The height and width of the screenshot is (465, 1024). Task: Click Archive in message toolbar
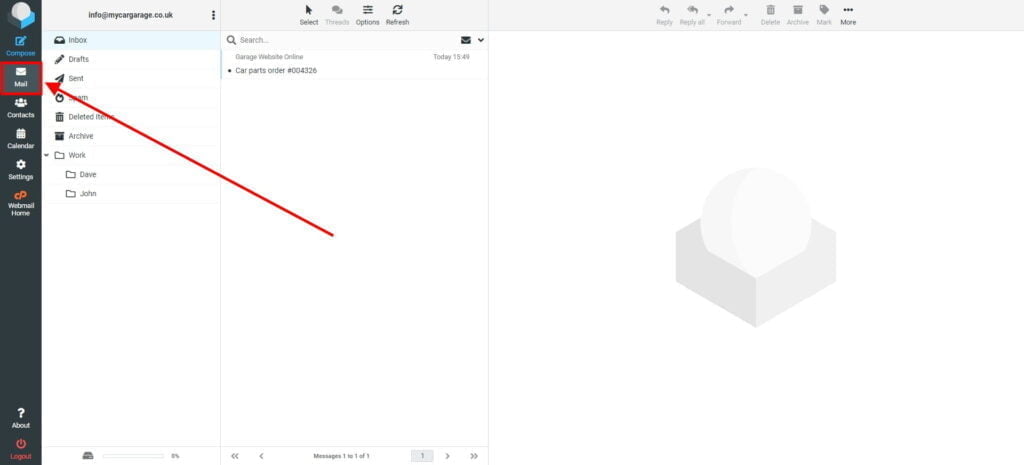tap(797, 15)
